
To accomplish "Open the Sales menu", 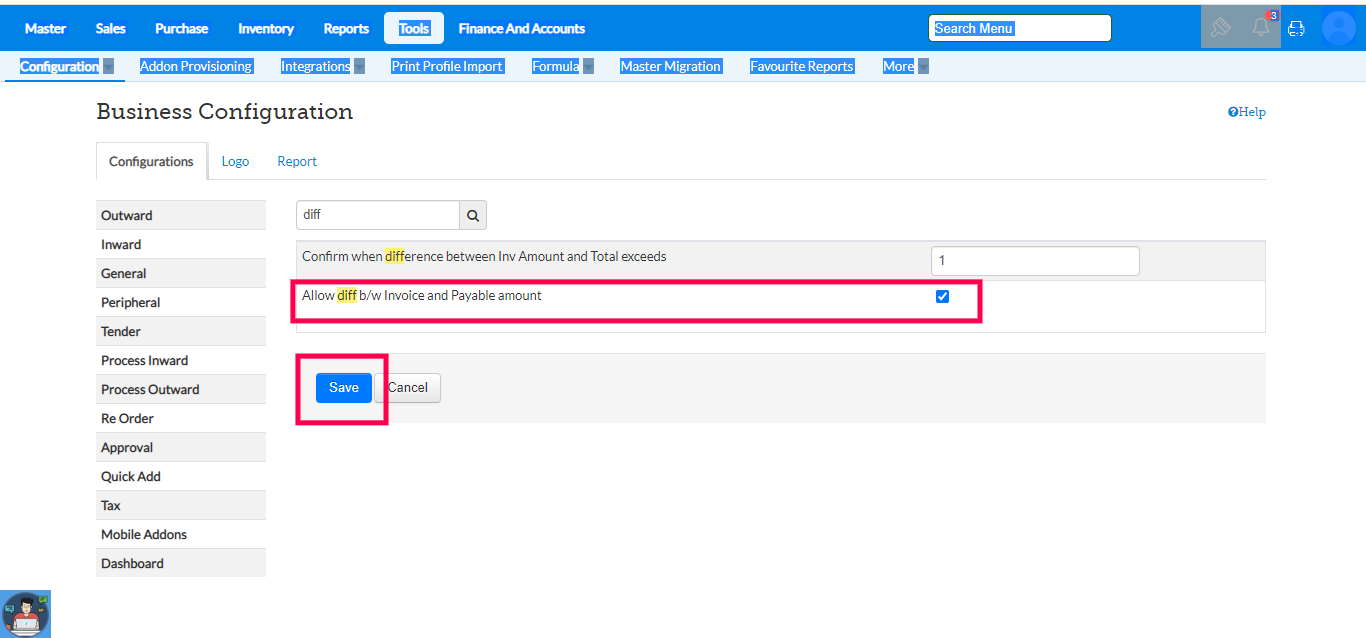I will [111, 28].
